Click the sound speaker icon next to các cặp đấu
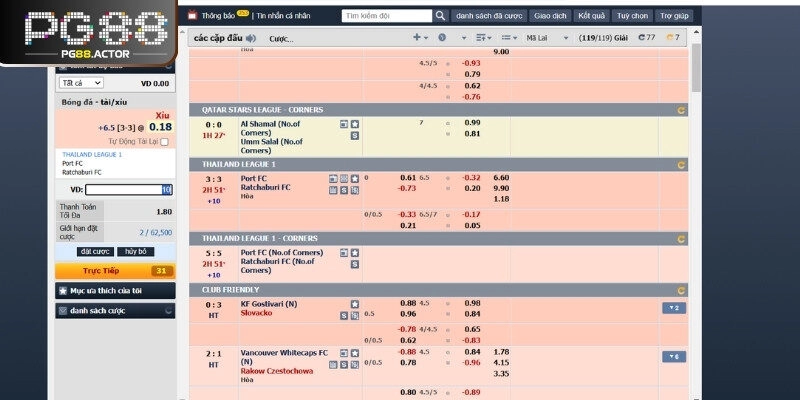The width and height of the screenshot is (800, 400). (x=250, y=38)
